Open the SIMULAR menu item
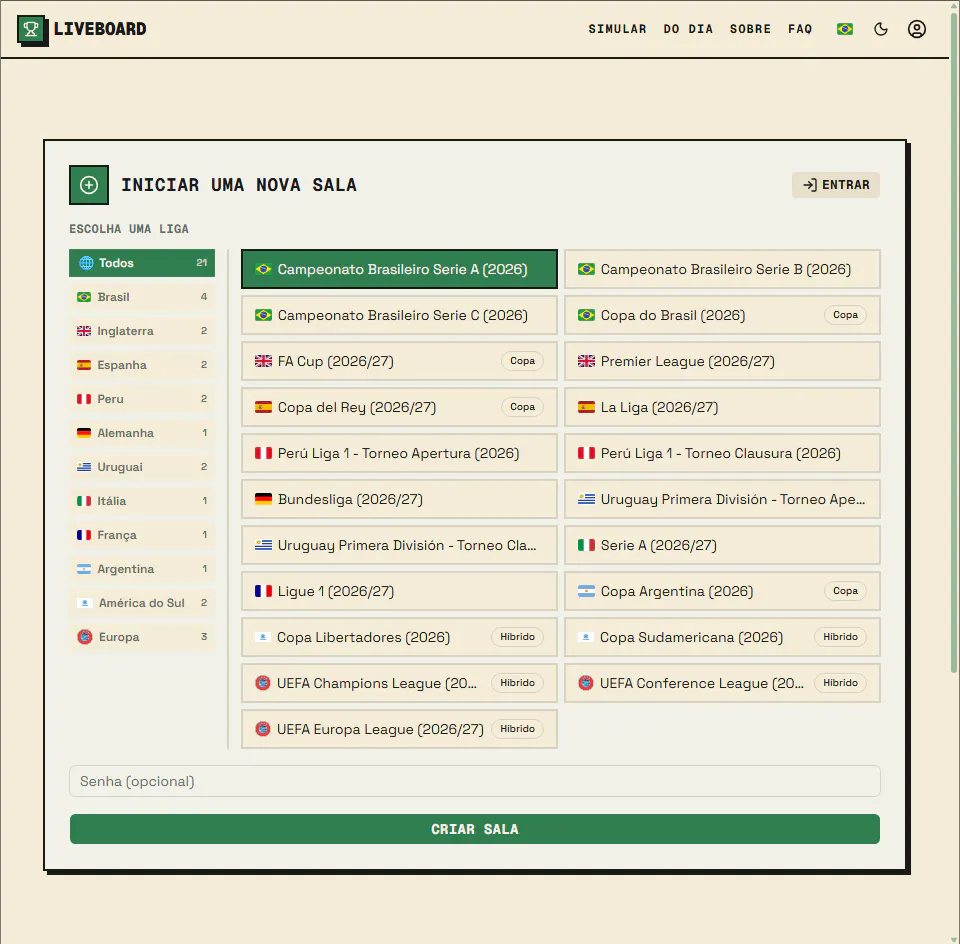Viewport: 960px width, 944px height. point(617,29)
